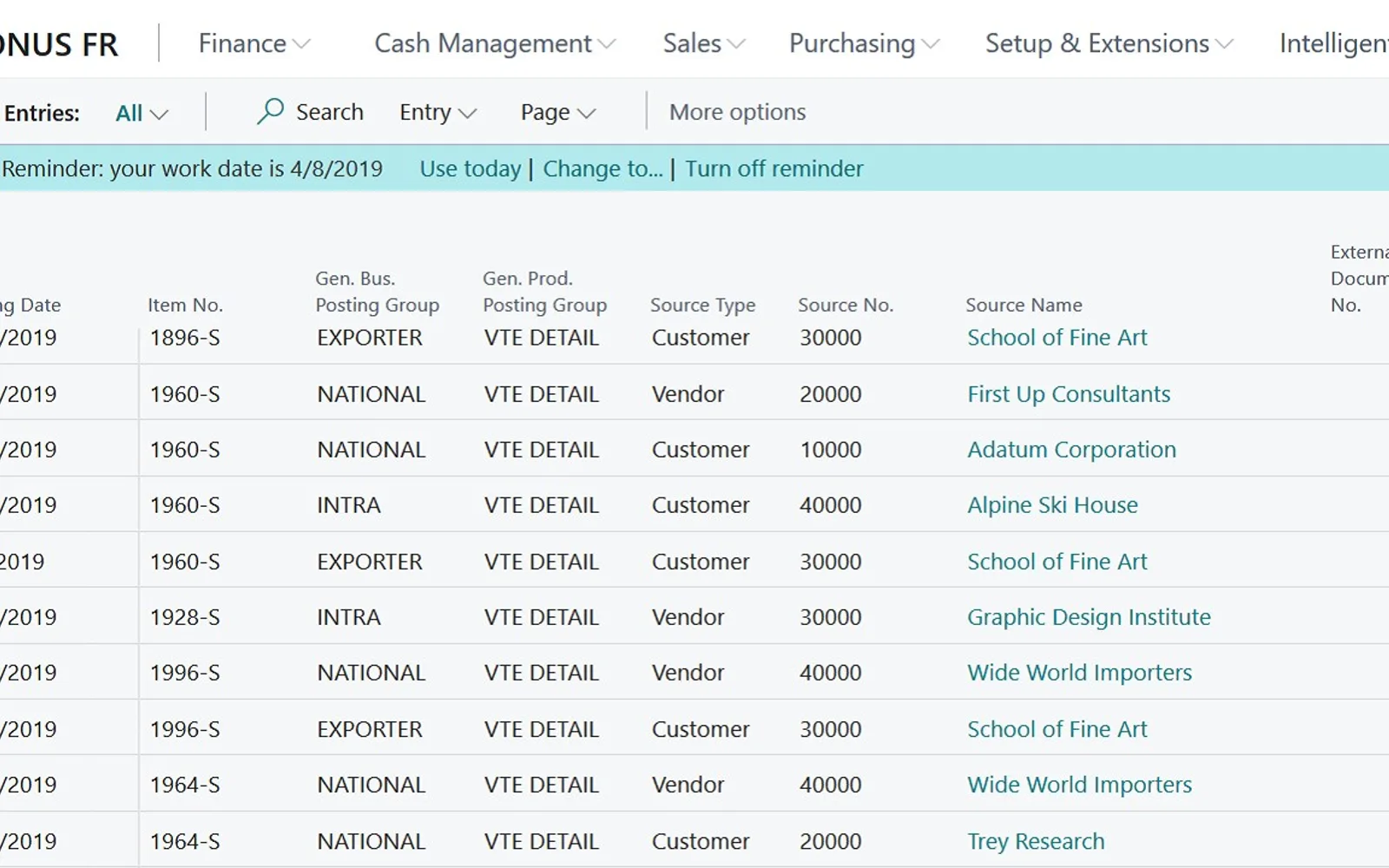Open the Cash Management menu
The image size is (1389, 868).
(494, 43)
